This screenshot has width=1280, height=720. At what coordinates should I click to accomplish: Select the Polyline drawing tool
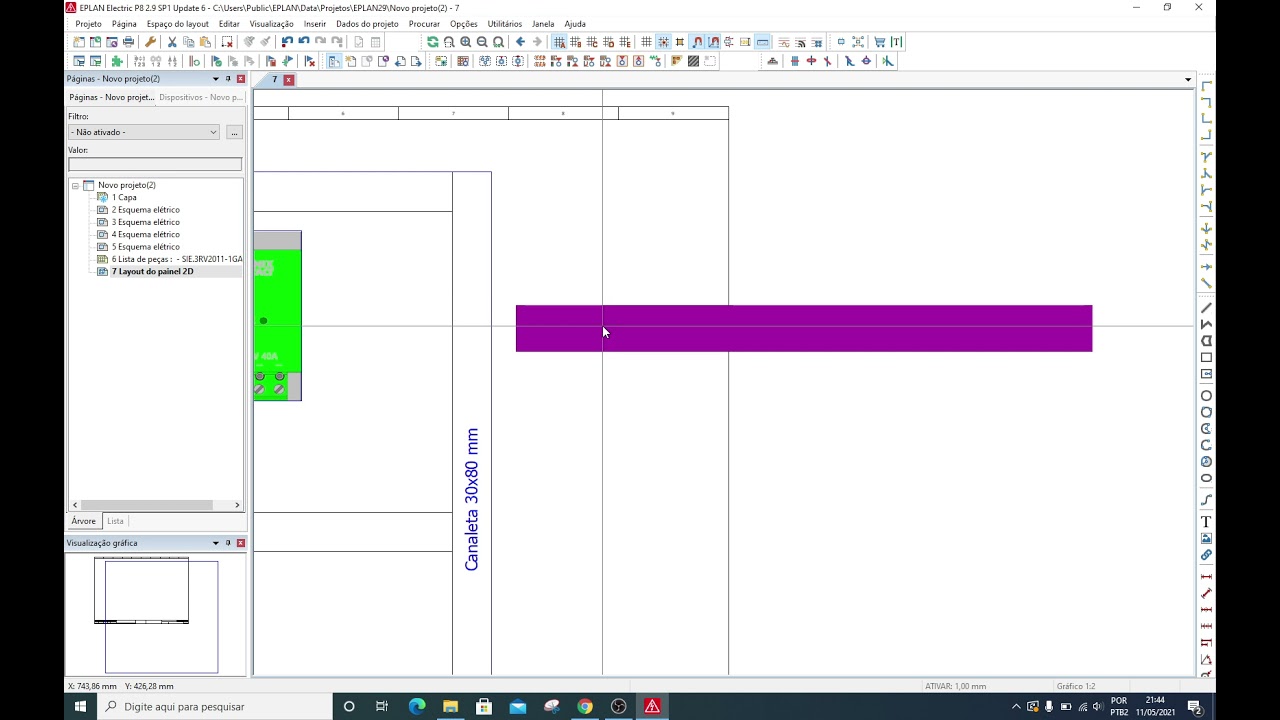pos(1206,324)
